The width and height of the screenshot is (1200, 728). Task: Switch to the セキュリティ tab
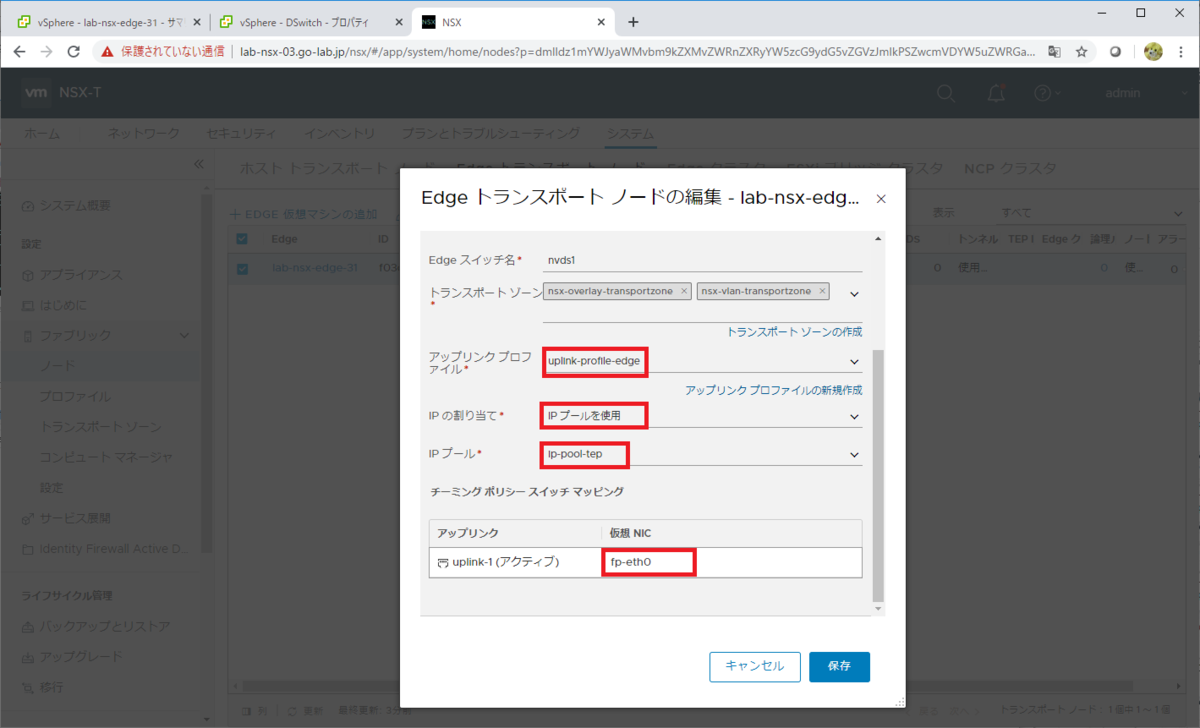[241, 133]
